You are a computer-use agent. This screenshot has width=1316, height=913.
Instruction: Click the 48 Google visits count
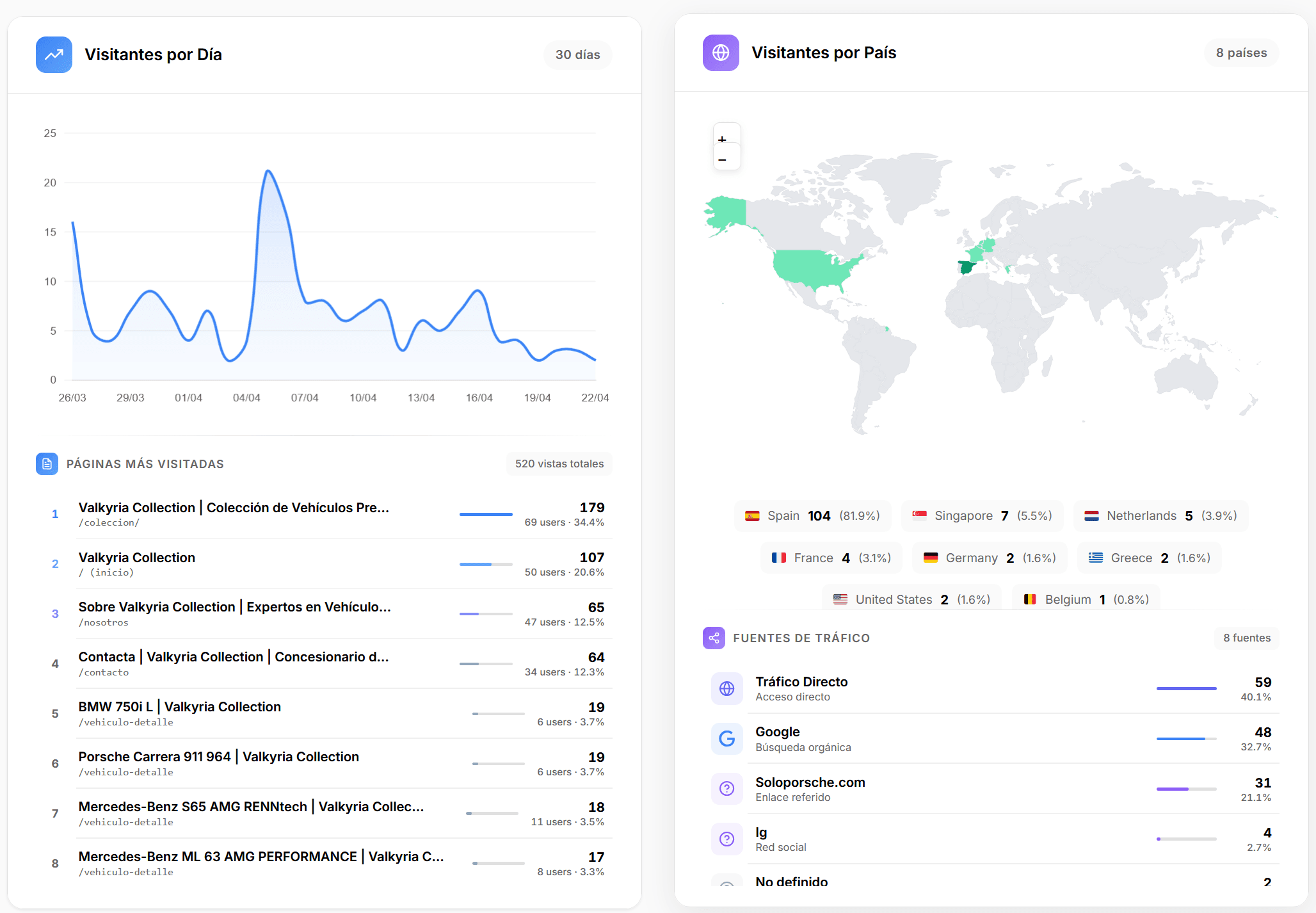pos(1263,732)
